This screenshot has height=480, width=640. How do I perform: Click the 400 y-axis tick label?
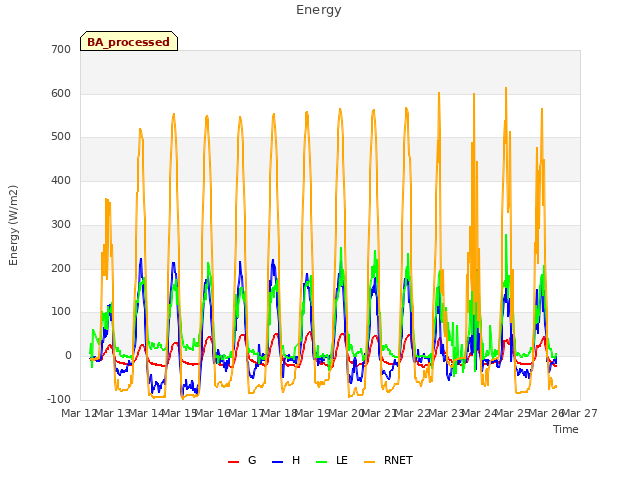click(x=61, y=180)
